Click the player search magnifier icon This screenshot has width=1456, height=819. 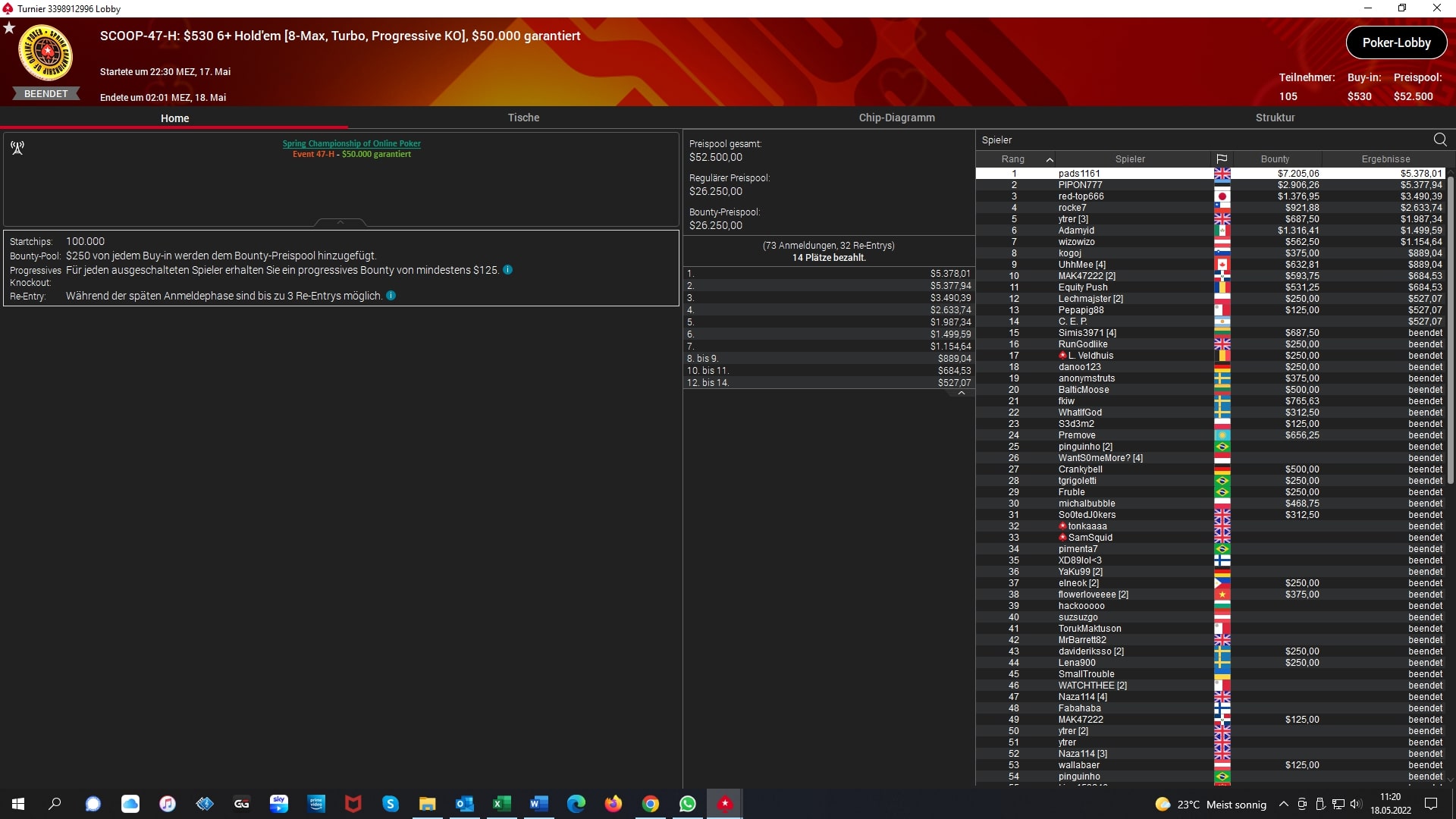1440,140
